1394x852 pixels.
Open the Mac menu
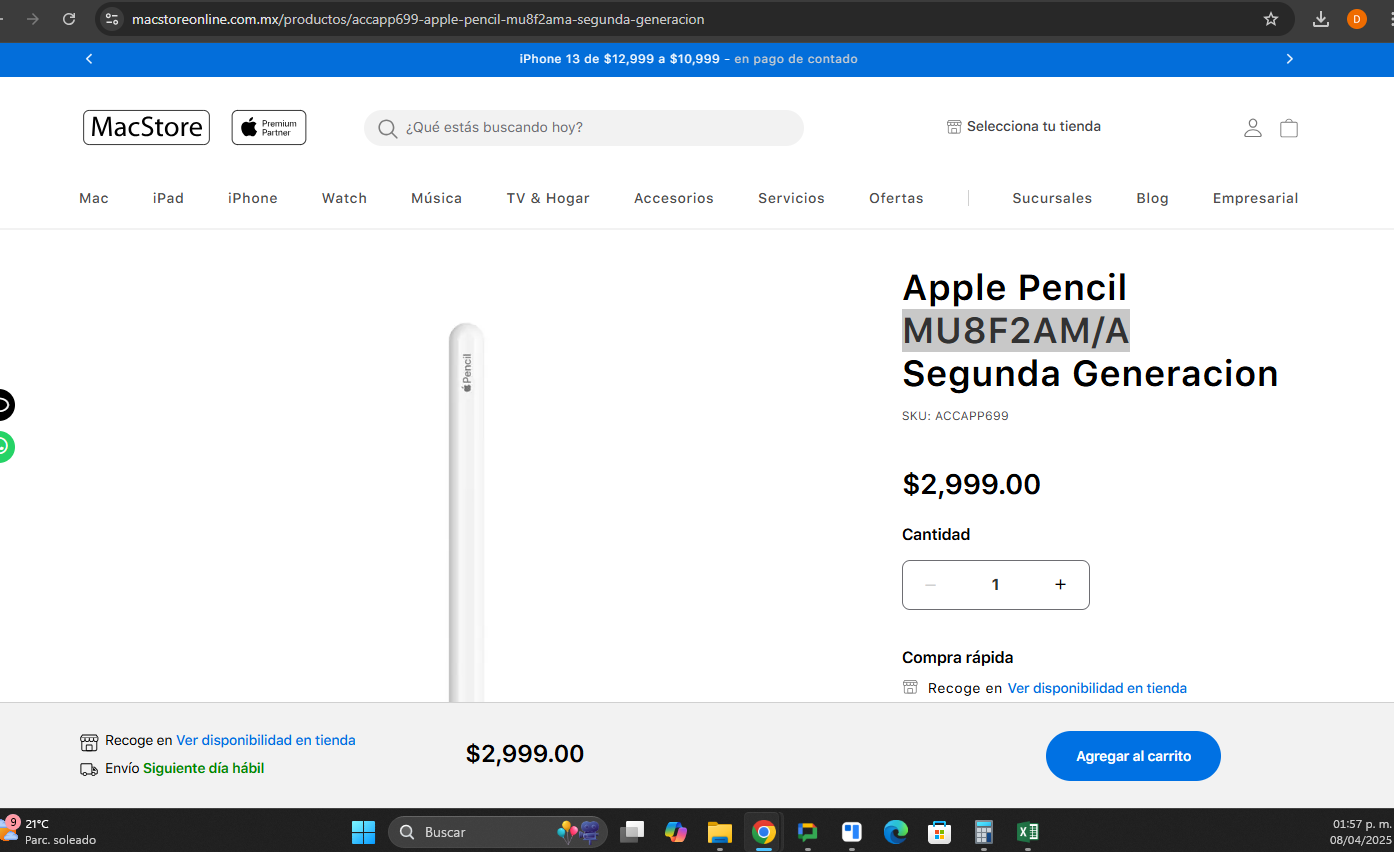(94, 198)
